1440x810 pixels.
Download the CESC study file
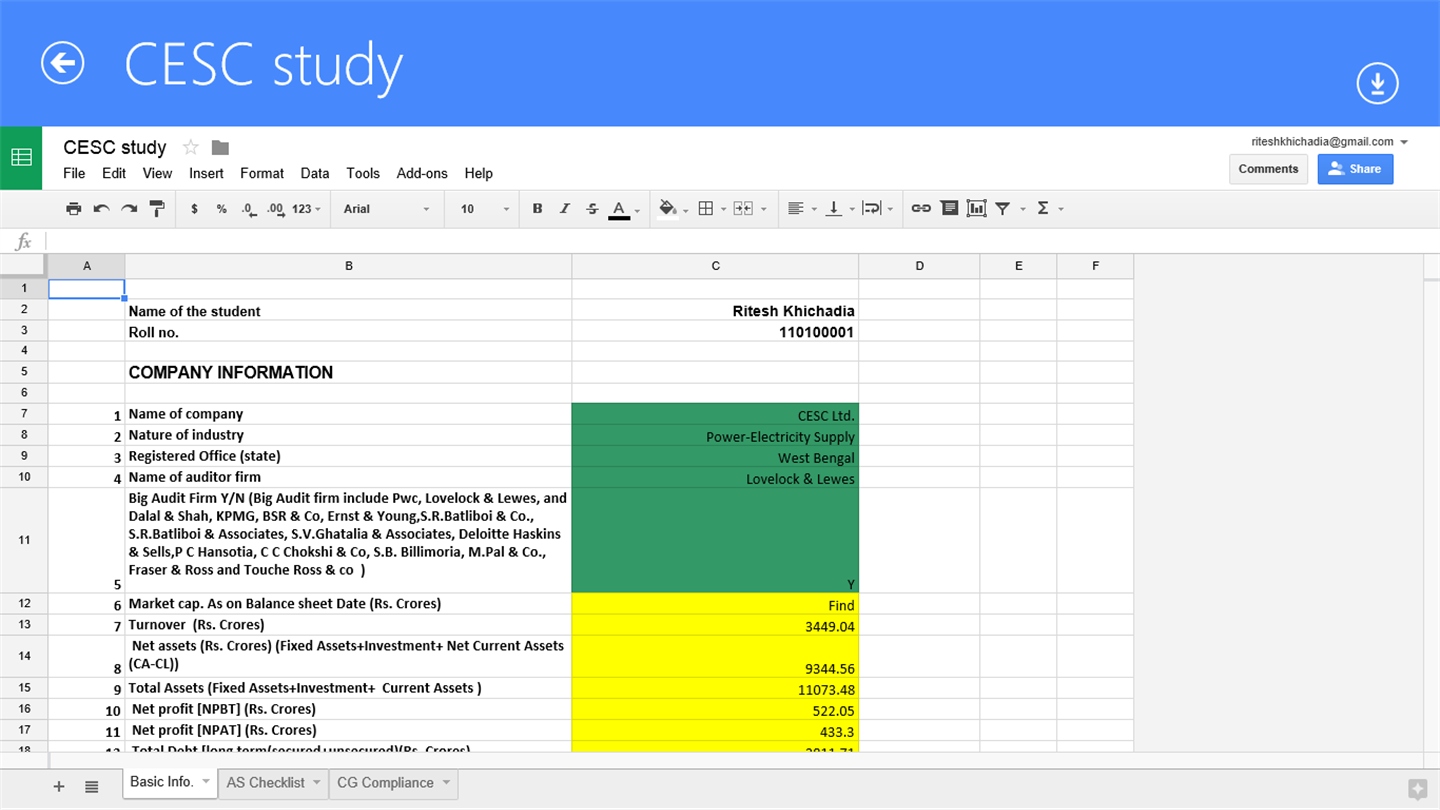[x=1377, y=83]
